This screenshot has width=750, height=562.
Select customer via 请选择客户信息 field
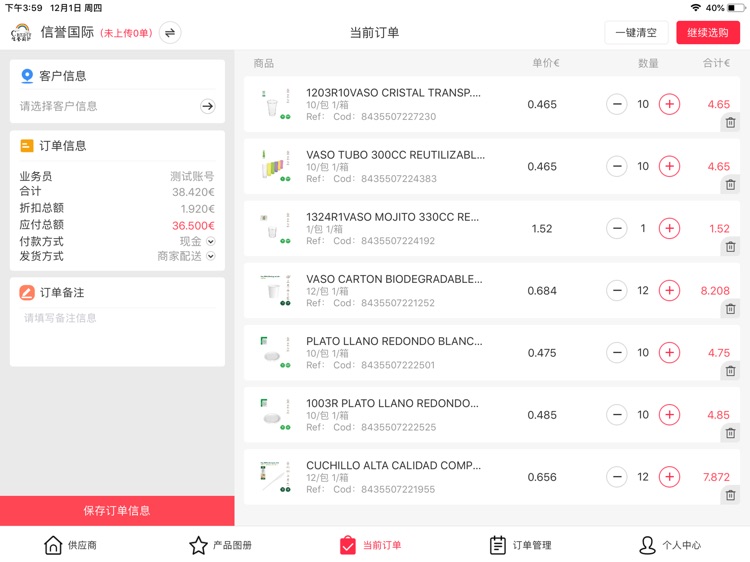pyautogui.click(x=117, y=106)
